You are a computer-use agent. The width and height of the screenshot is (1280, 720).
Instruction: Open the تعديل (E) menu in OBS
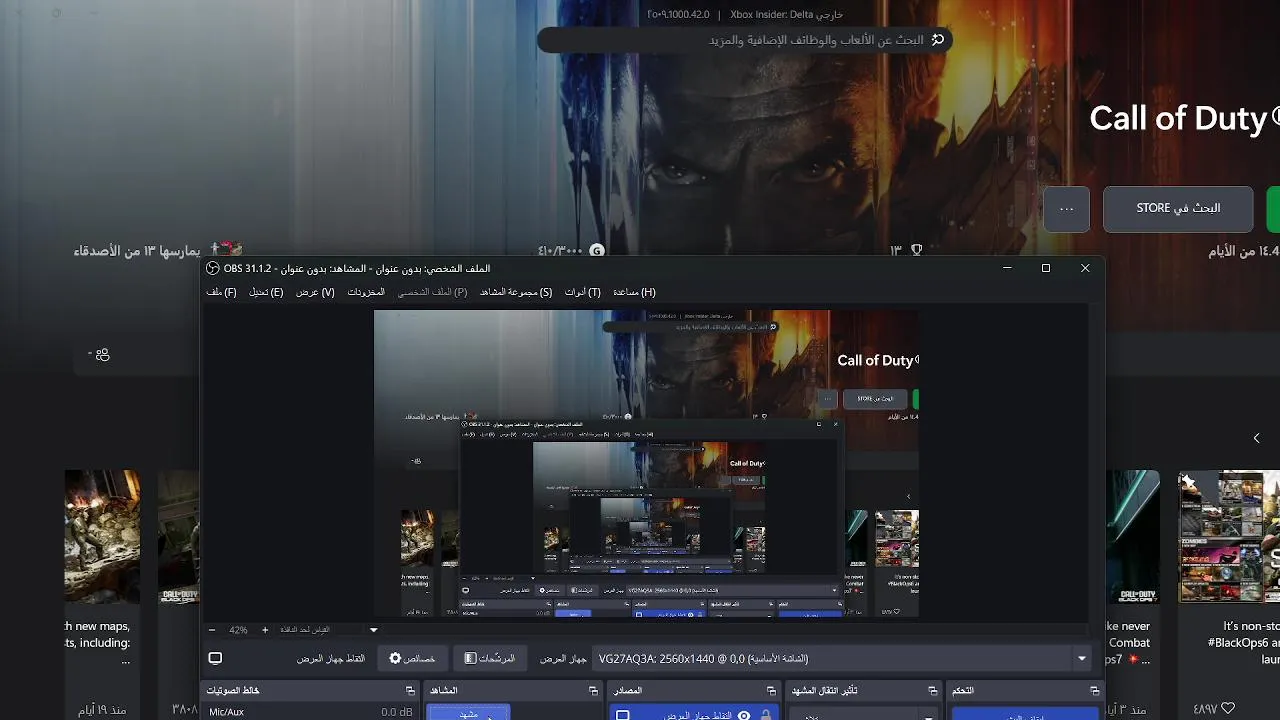266,292
